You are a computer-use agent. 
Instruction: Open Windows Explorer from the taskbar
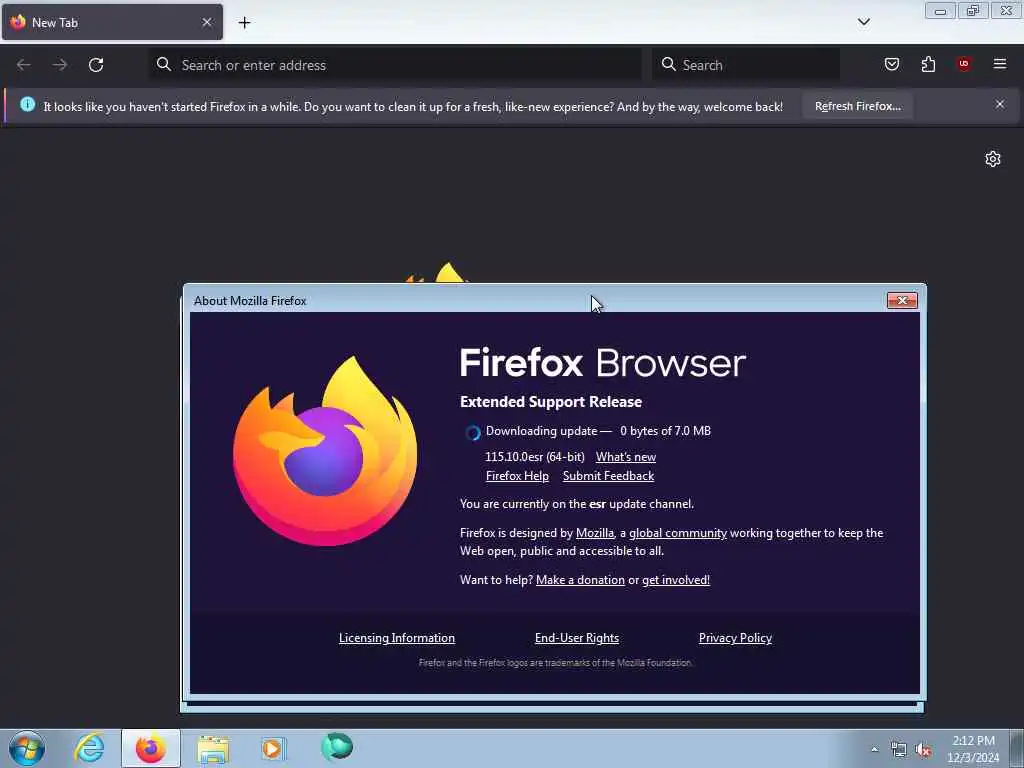tap(213, 749)
